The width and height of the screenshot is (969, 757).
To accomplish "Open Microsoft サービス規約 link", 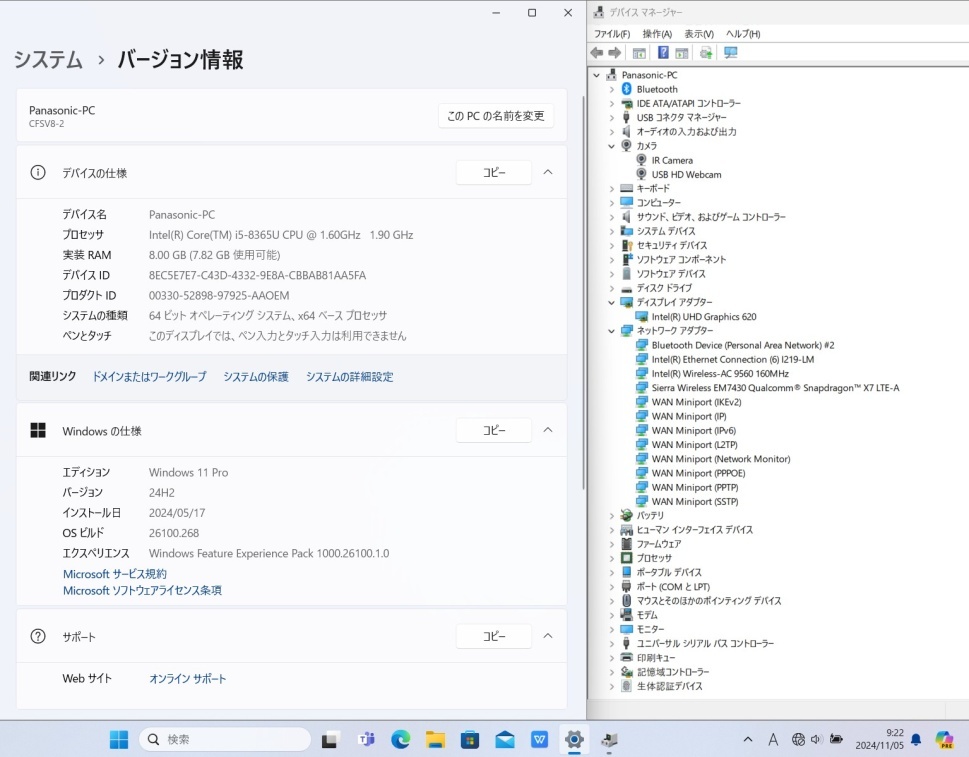I will [115, 573].
